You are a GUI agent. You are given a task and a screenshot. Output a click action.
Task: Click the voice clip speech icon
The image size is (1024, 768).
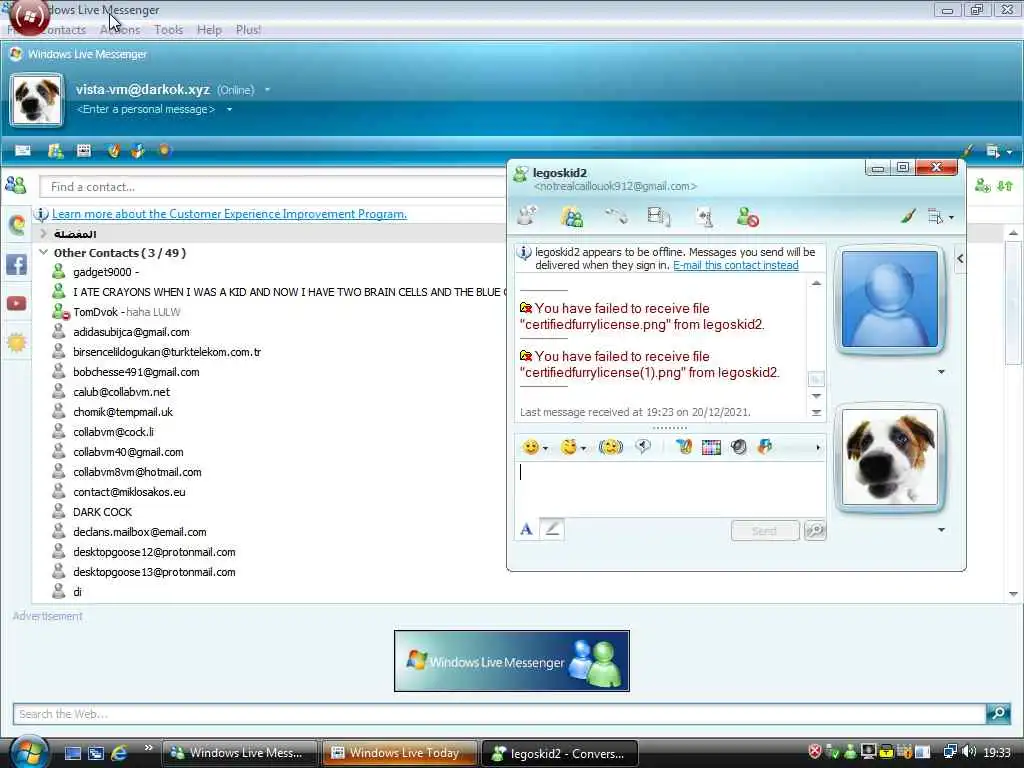point(643,447)
